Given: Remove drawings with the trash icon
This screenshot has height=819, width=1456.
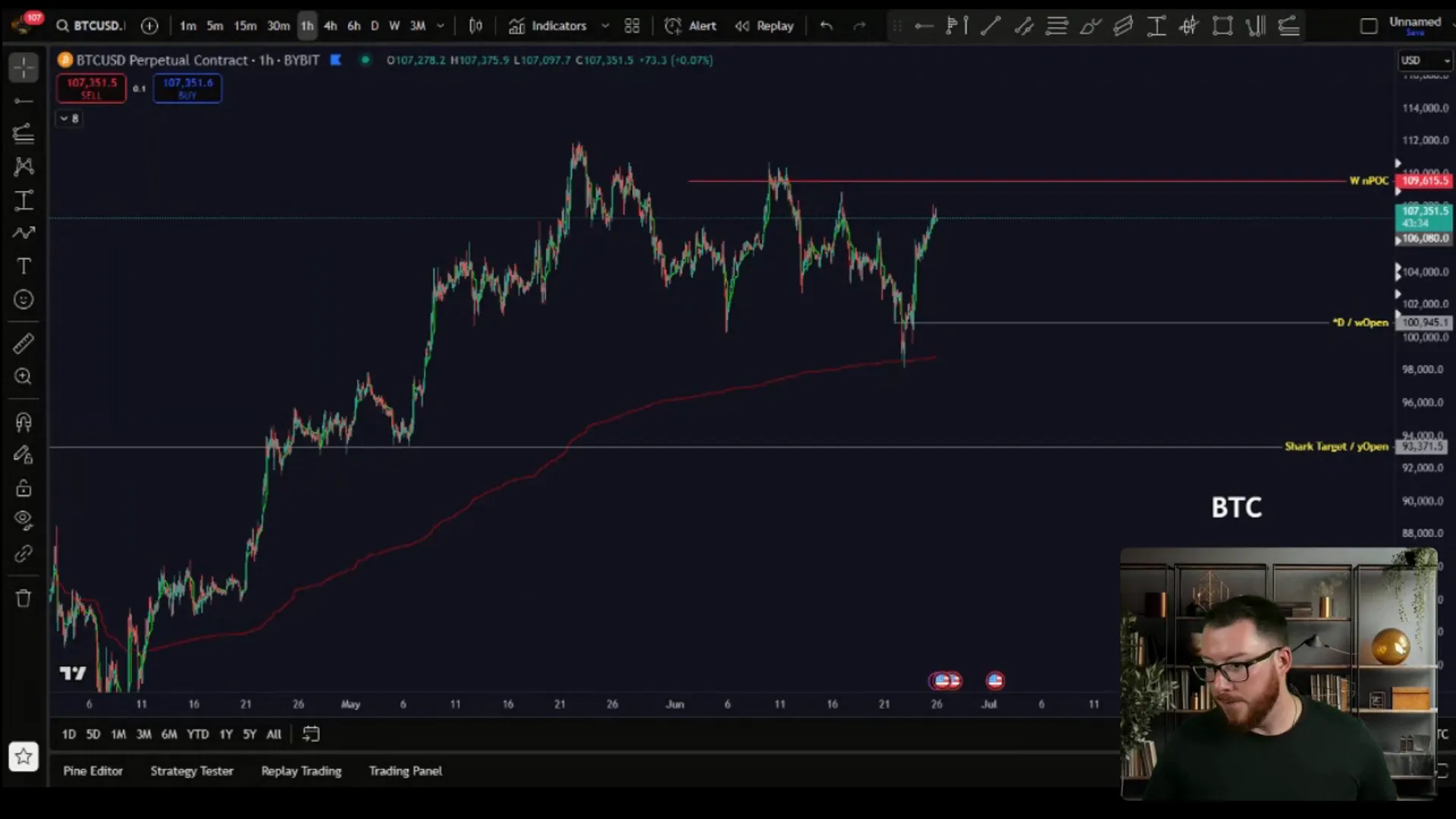Looking at the screenshot, I should click(x=24, y=598).
